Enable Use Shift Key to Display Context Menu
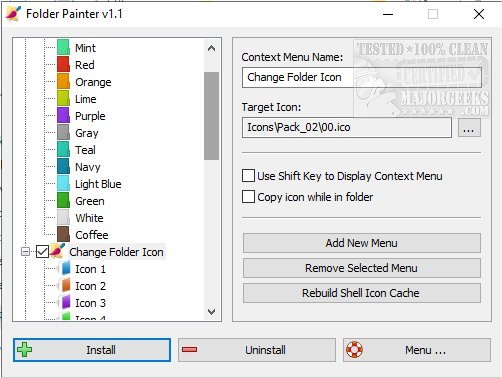Screen dimensions: 502x378 pyautogui.click(x=248, y=175)
